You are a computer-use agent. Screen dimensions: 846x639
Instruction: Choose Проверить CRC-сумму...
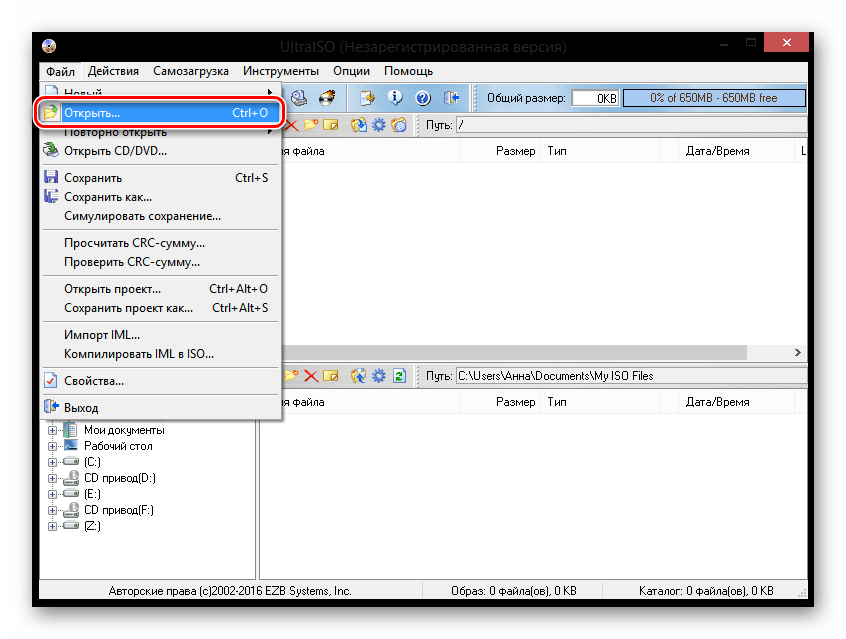(x=161, y=262)
